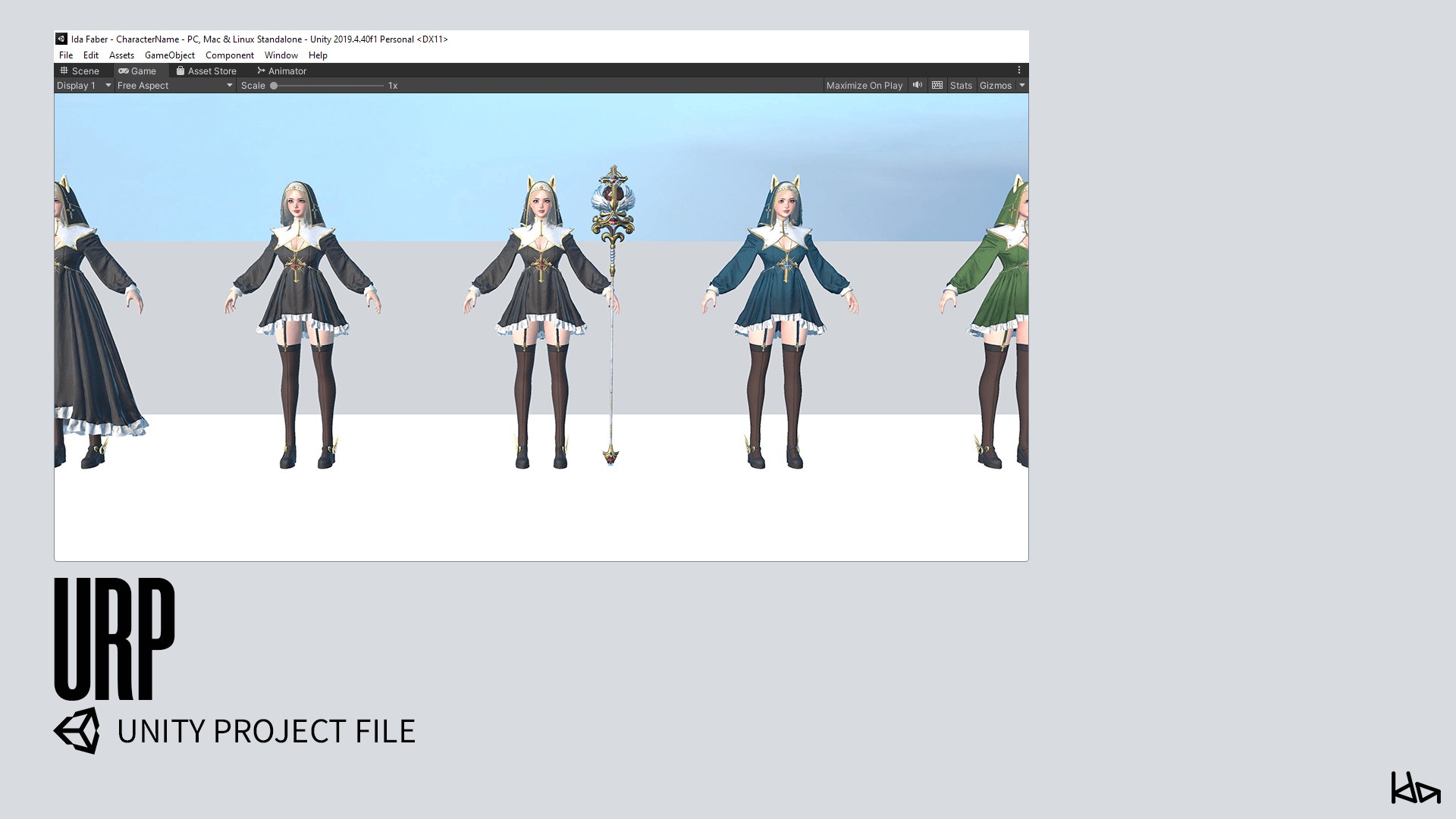Open the Display 1 dropdown

point(84,86)
